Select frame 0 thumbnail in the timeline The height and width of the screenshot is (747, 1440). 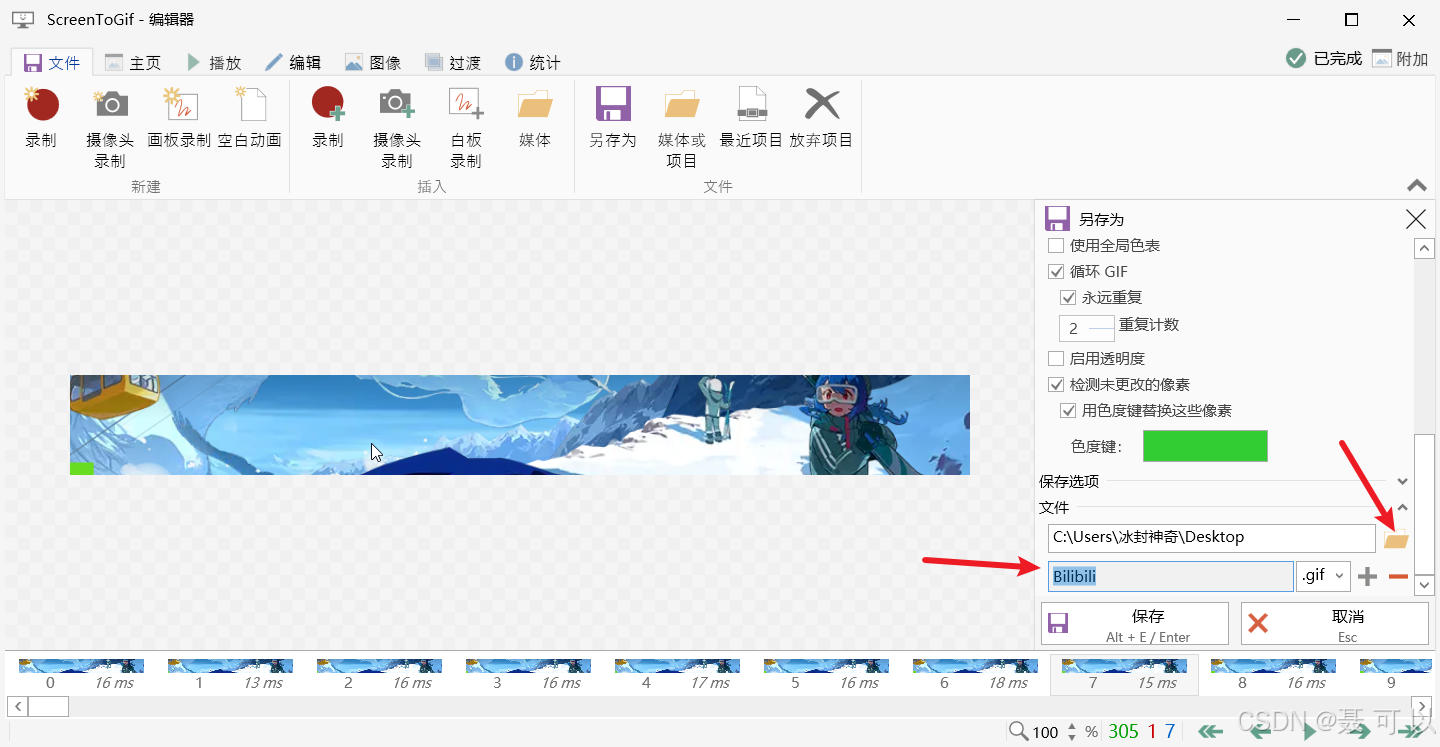(x=81, y=674)
